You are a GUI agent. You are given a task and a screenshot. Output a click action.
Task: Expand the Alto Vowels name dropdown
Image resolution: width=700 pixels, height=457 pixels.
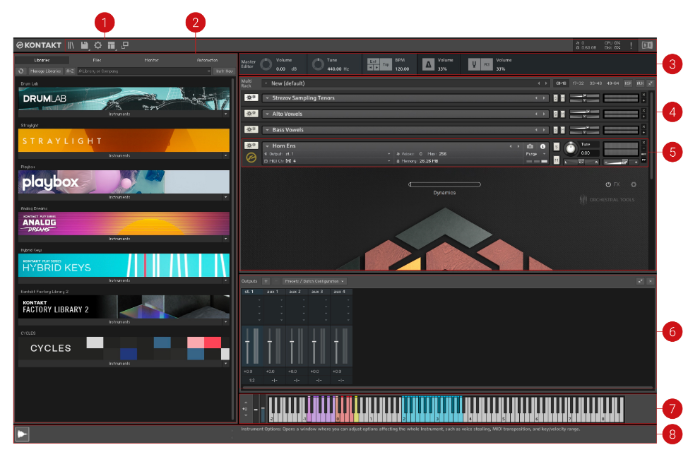point(267,114)
